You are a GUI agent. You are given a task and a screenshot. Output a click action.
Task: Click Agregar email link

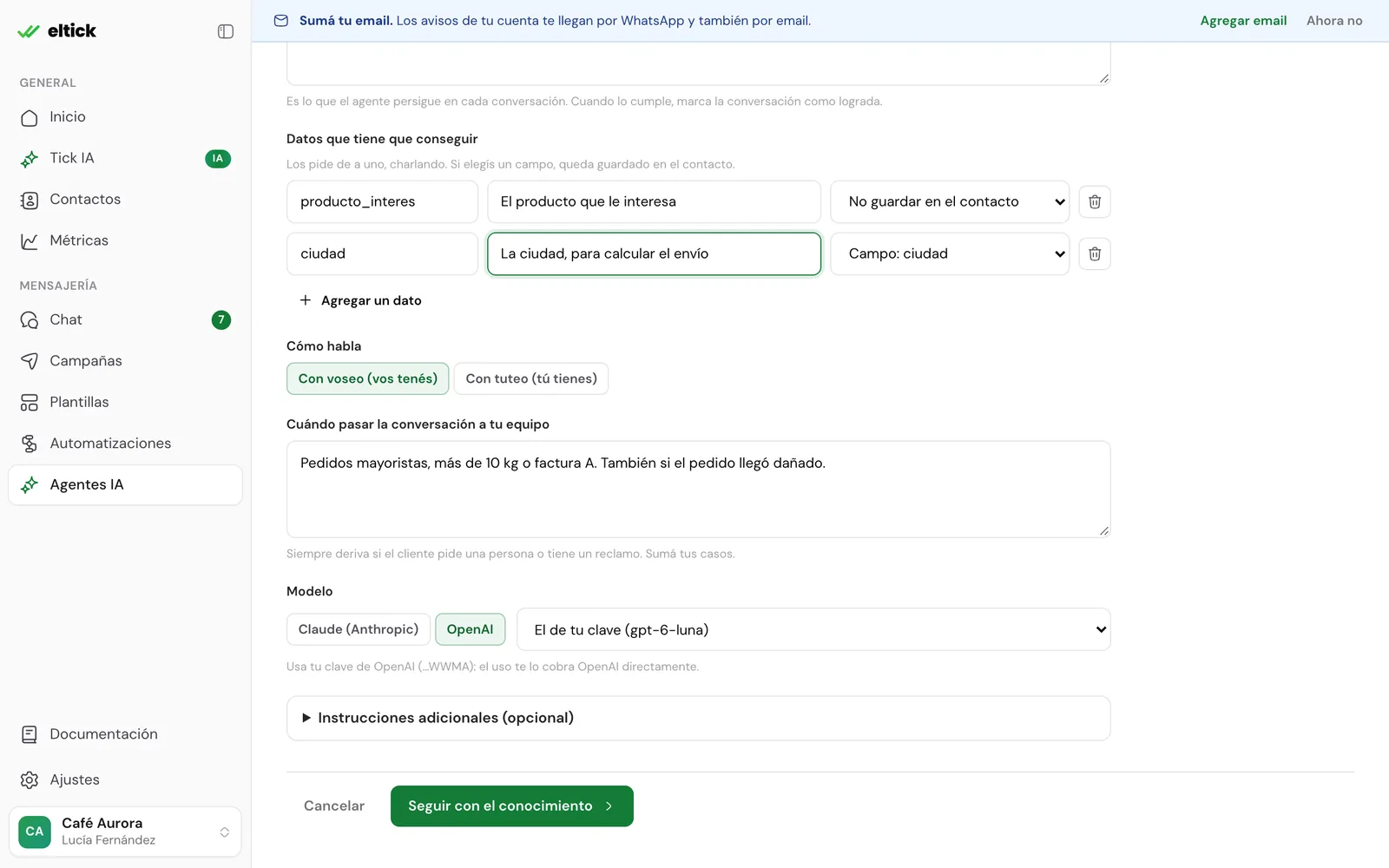[x=1243, y=21]
